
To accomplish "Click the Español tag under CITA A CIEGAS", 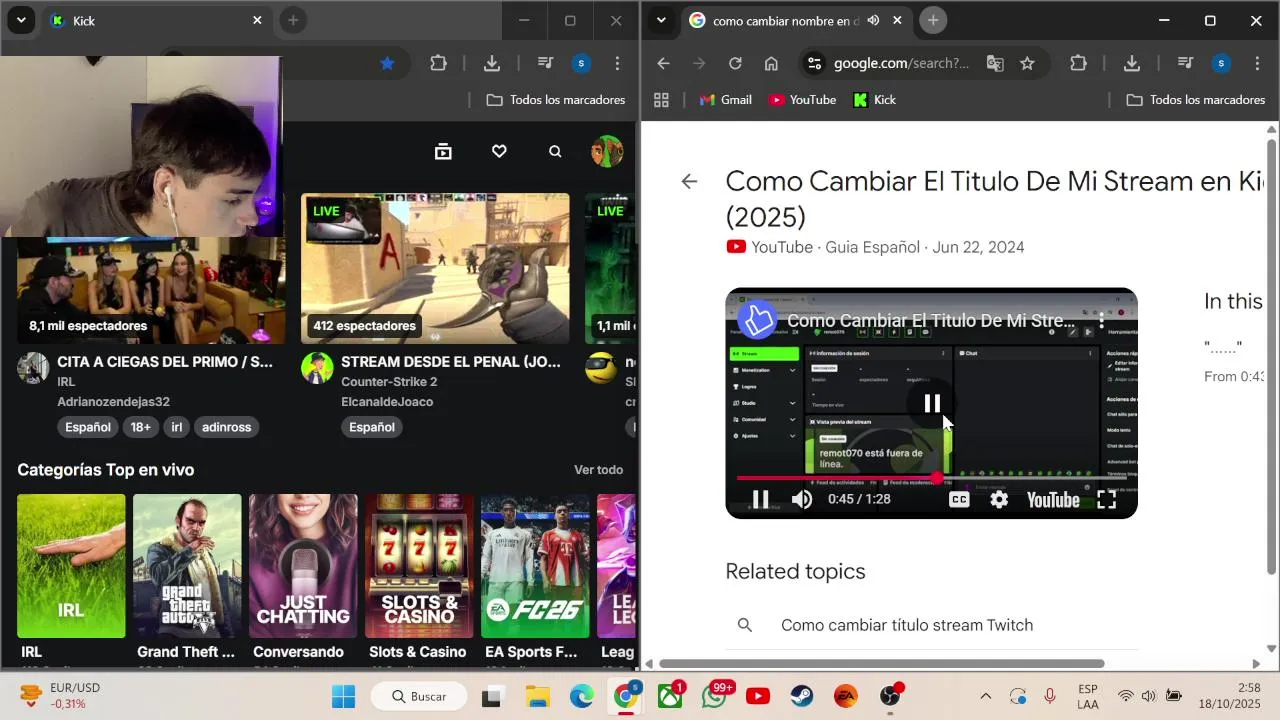I will click(88, 427).
